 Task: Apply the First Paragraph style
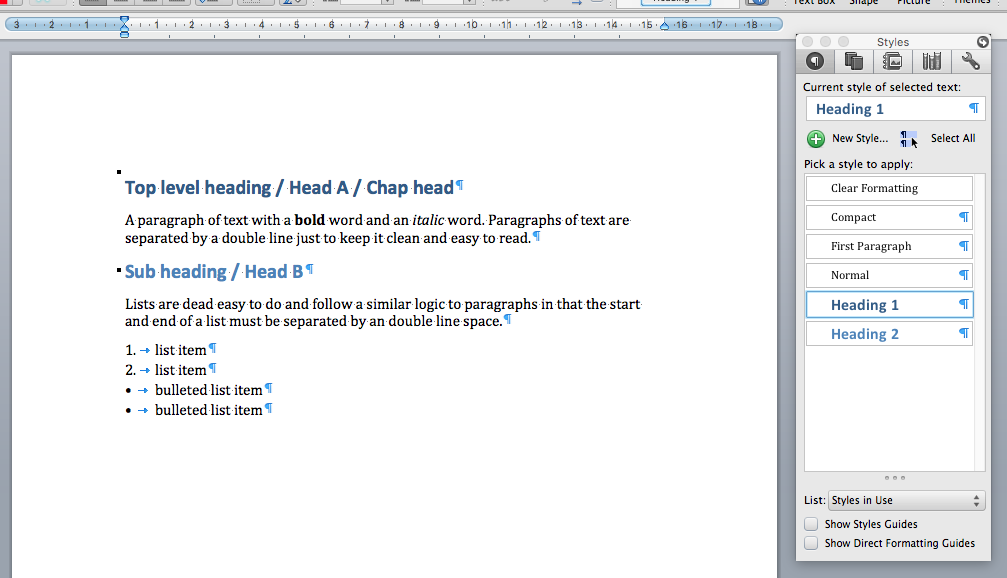[x=889, y=246]
